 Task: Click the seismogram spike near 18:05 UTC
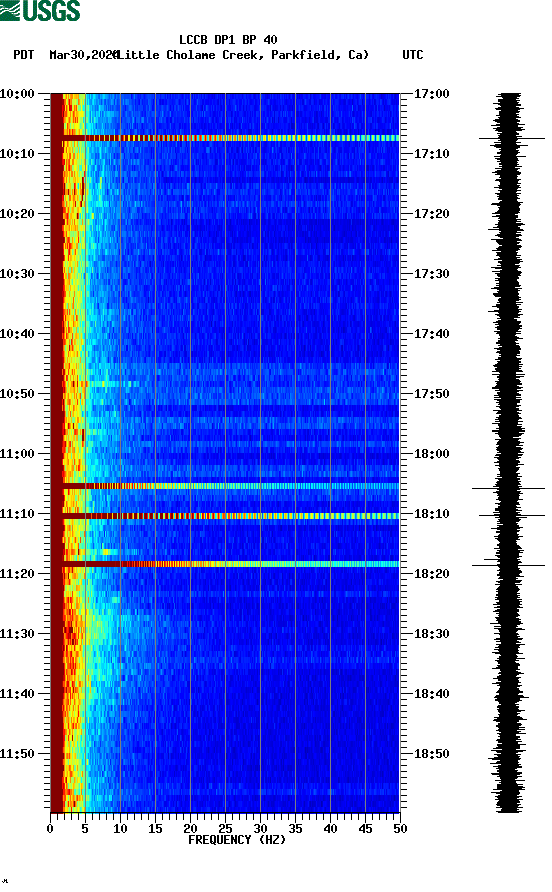click(508, 488)
